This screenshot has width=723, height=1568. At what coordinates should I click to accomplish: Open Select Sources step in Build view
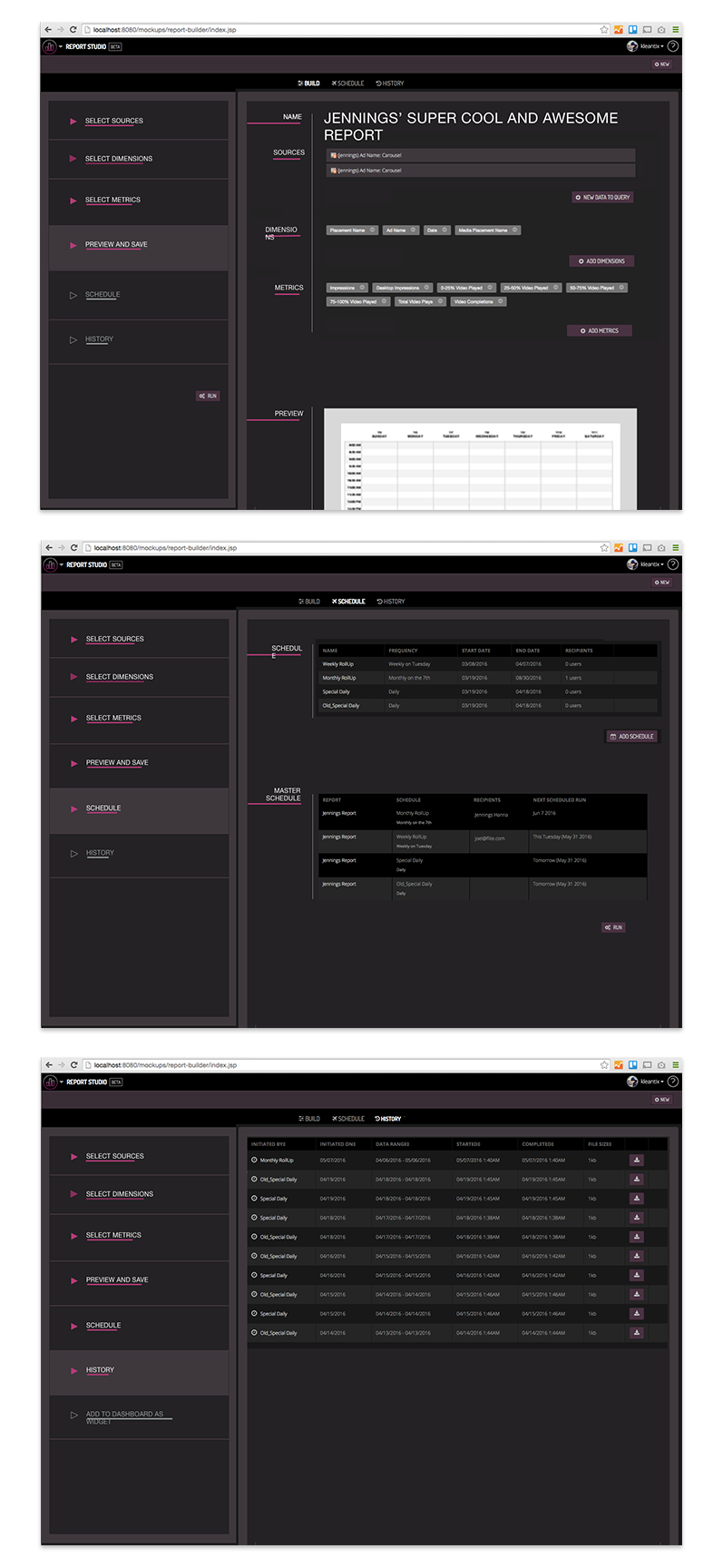click(x=114, y=121)
